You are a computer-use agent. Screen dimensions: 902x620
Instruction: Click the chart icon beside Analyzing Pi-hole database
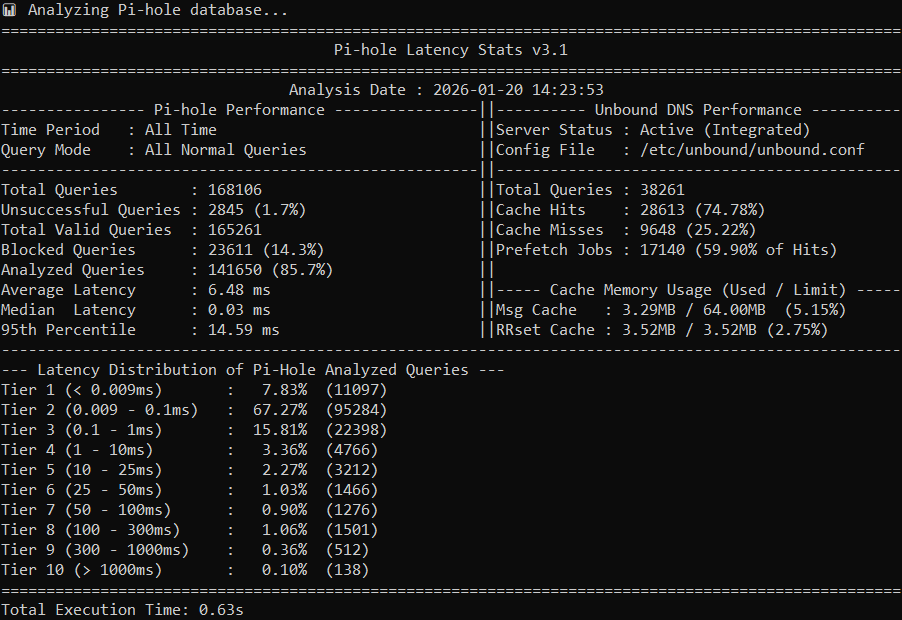[x=9, y=10]
